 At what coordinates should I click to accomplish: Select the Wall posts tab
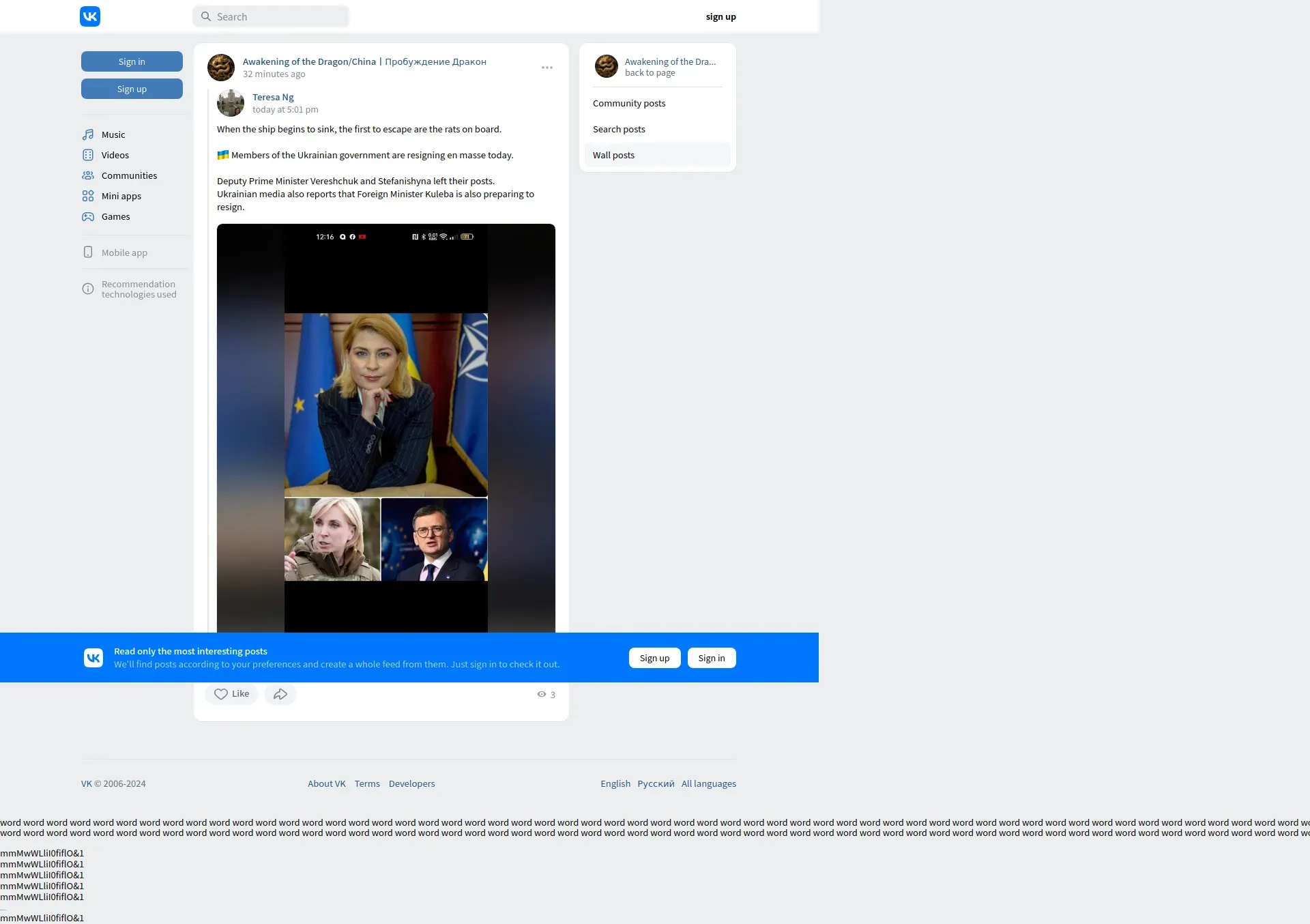click(613, 155)
